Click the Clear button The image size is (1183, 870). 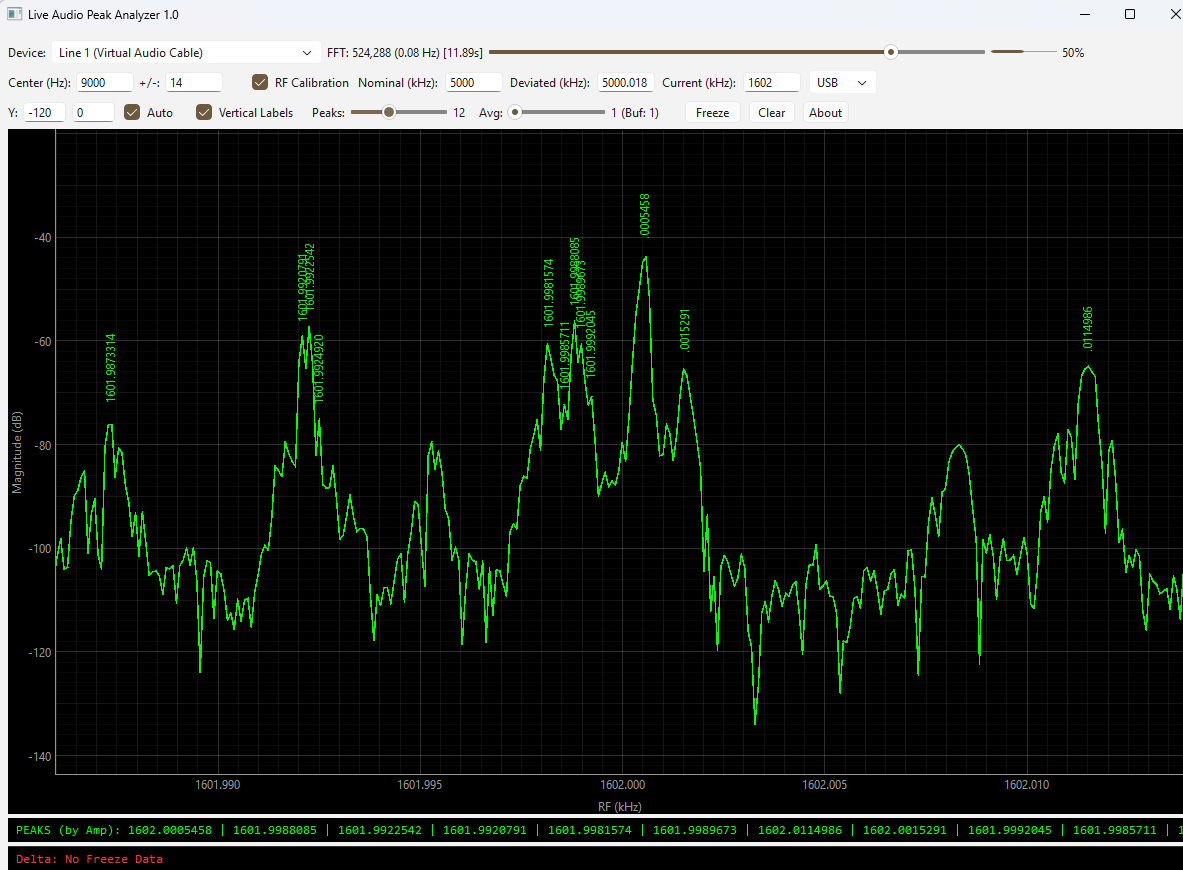pos(771,112)
